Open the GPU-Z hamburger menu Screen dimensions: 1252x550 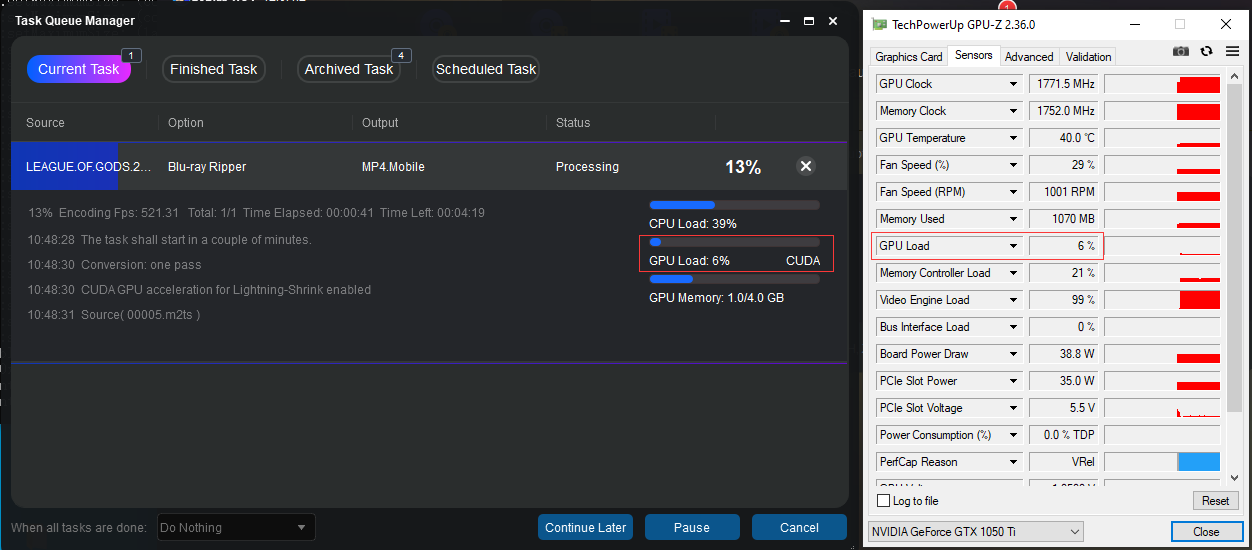tap(1232, 51)
